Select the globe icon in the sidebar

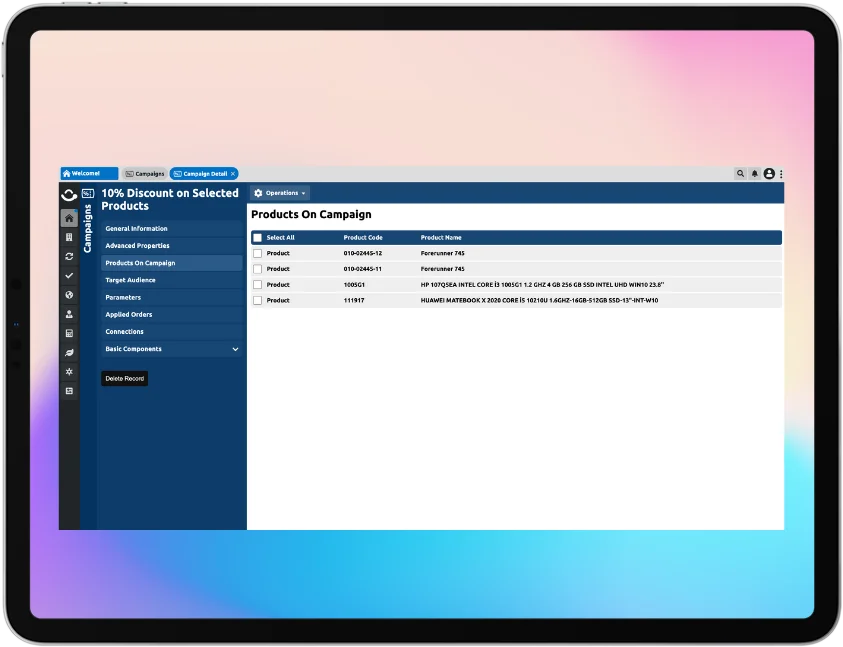[69, 295]
